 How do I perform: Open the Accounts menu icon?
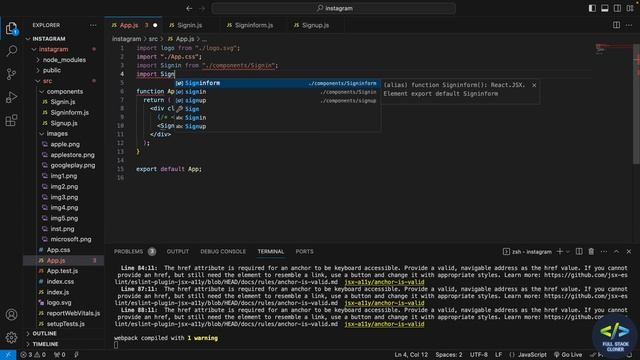pos(11,315)
